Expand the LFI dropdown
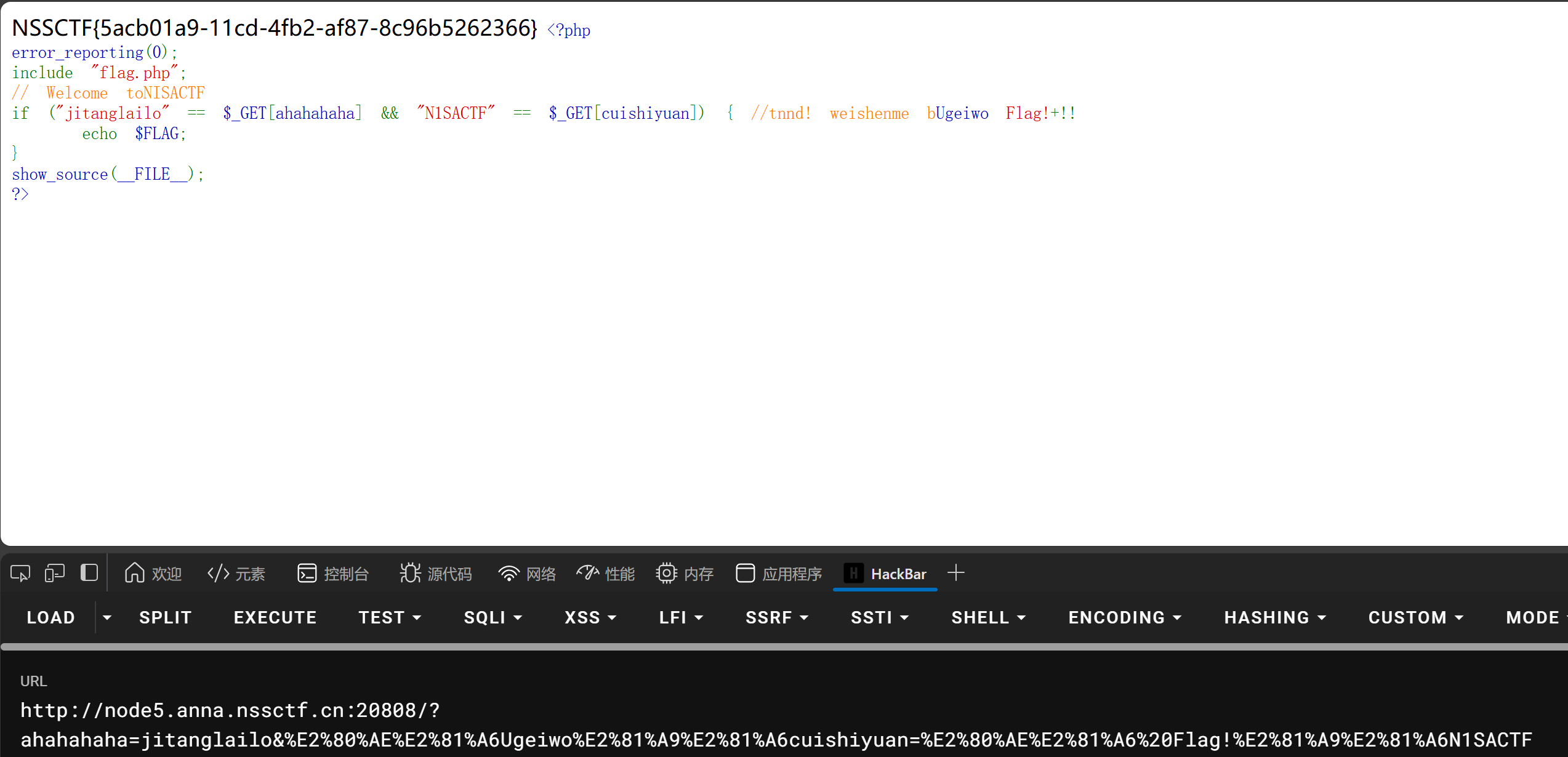 click(x=681, y=617)
